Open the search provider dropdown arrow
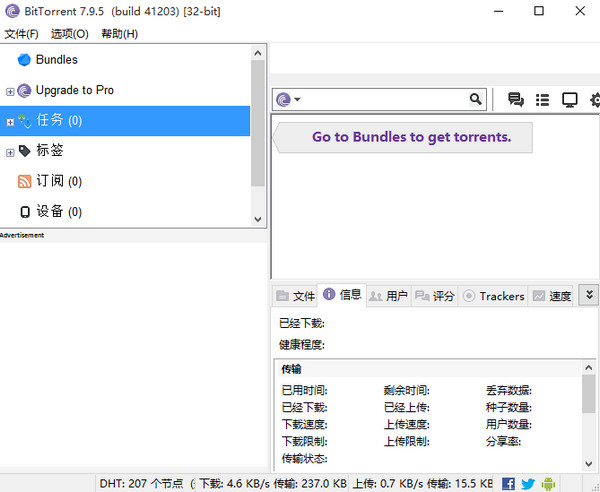600x492 pixels. coord(298,100)
